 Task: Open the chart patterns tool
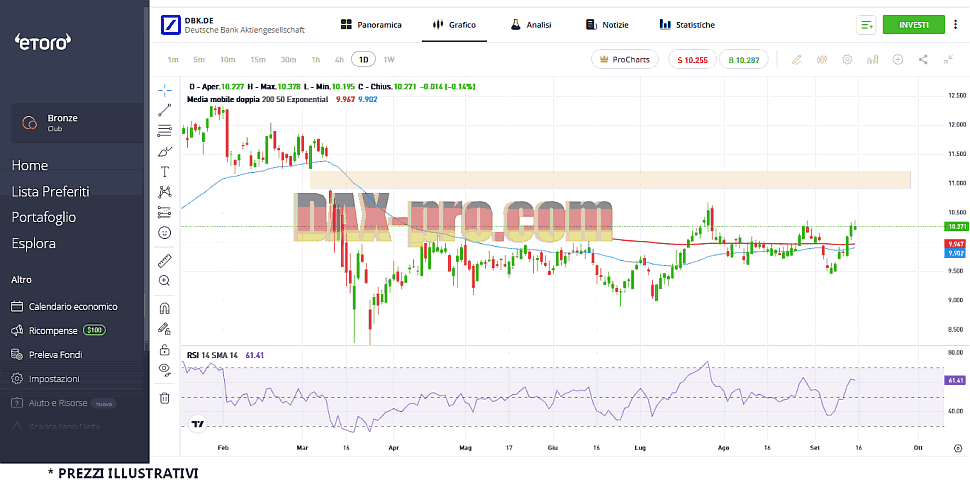click(165, 192)
